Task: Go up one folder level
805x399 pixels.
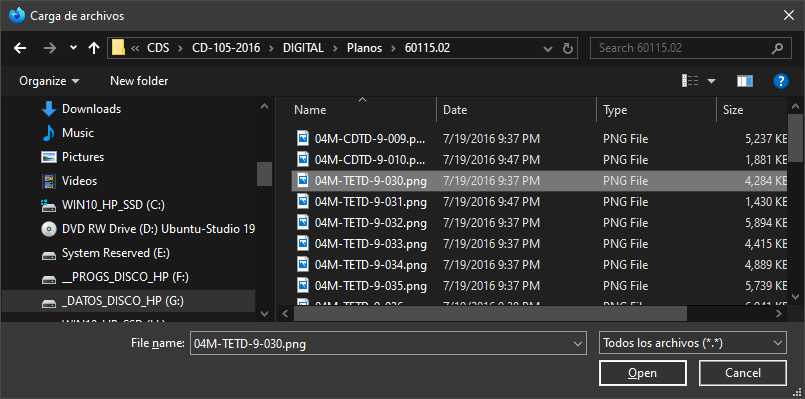Action: tap(93, 48)
